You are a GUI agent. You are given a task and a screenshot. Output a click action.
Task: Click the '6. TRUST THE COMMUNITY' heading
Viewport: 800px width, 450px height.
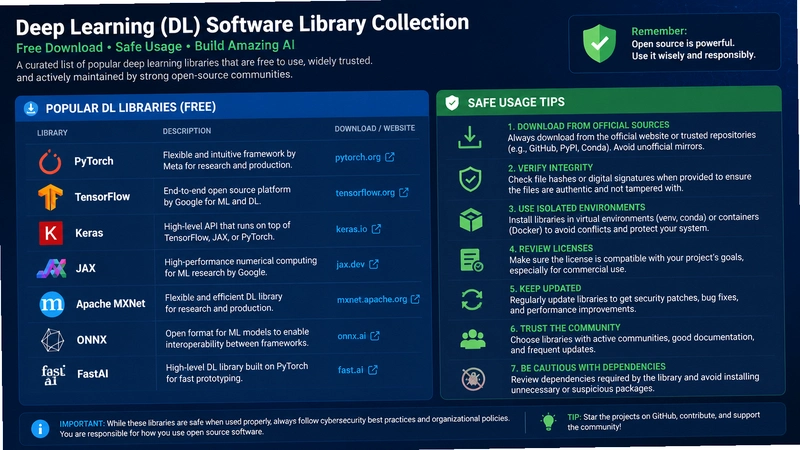(x=565, y=328)
